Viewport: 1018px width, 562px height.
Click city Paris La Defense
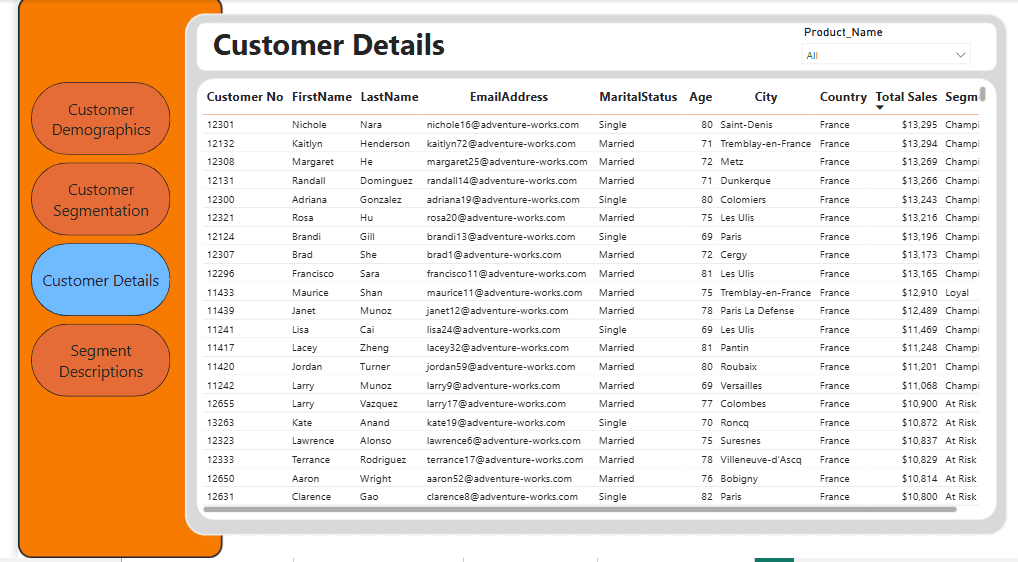tap(757, 311)
